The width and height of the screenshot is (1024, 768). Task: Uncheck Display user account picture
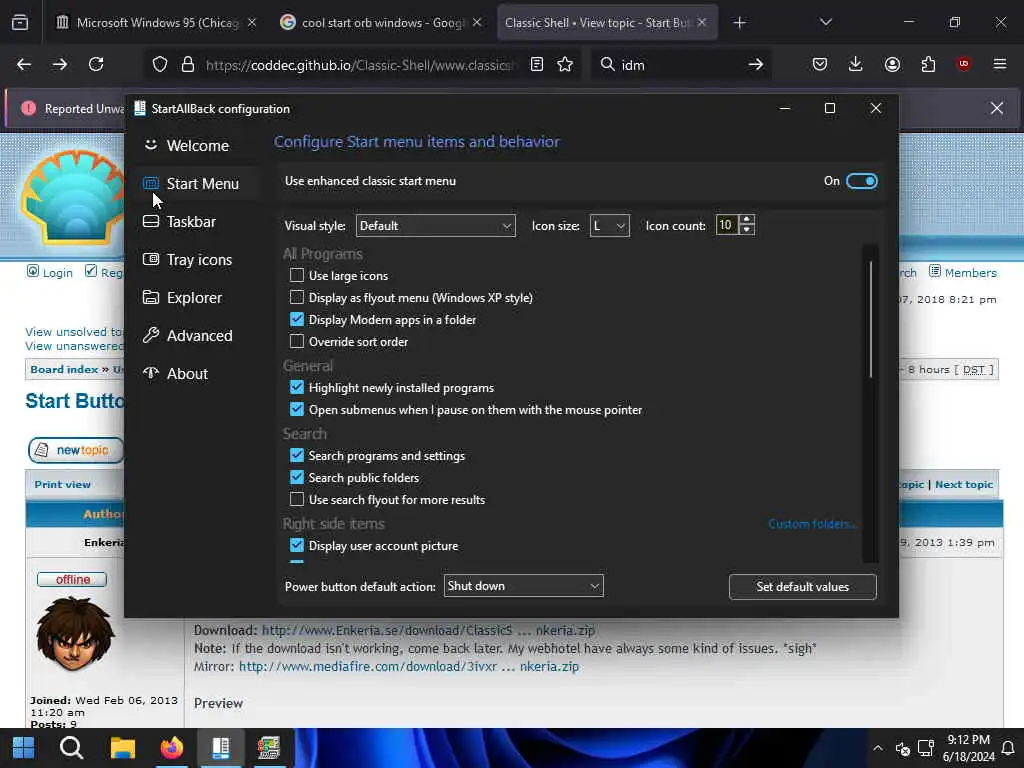(x=296, y=545)
